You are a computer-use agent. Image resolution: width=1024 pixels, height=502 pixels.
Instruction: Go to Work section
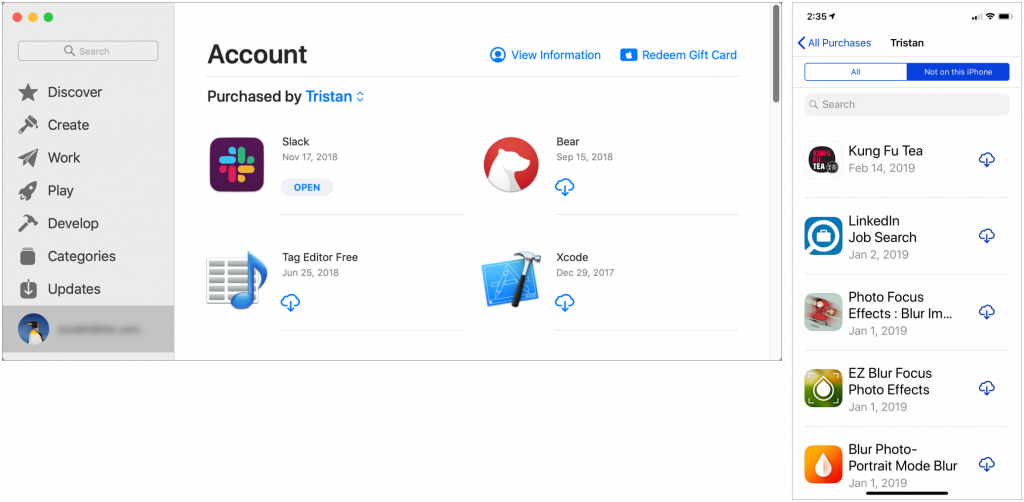64,158
